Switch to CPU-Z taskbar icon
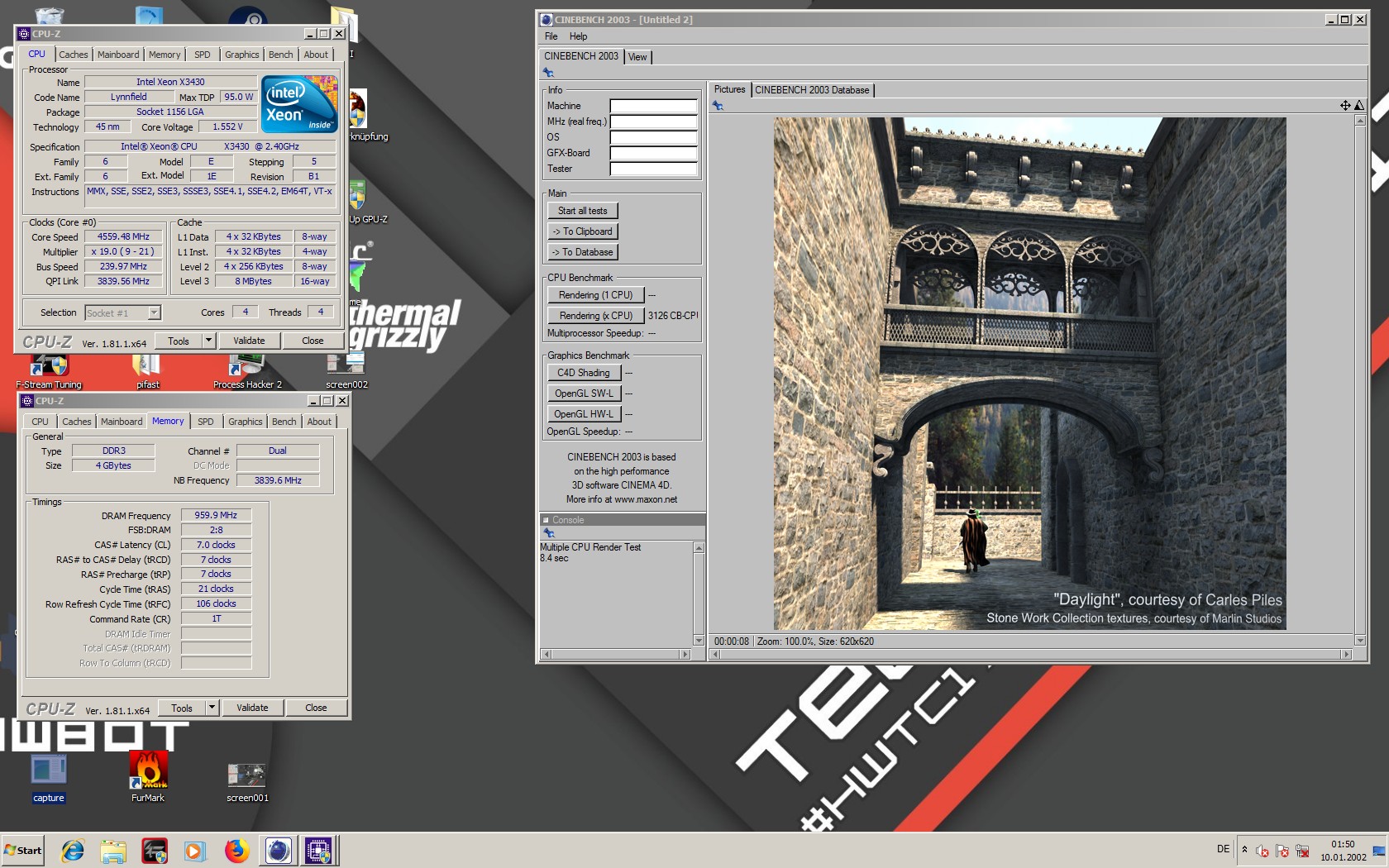This screenshot has height=868, width=1389. (318, 850)
